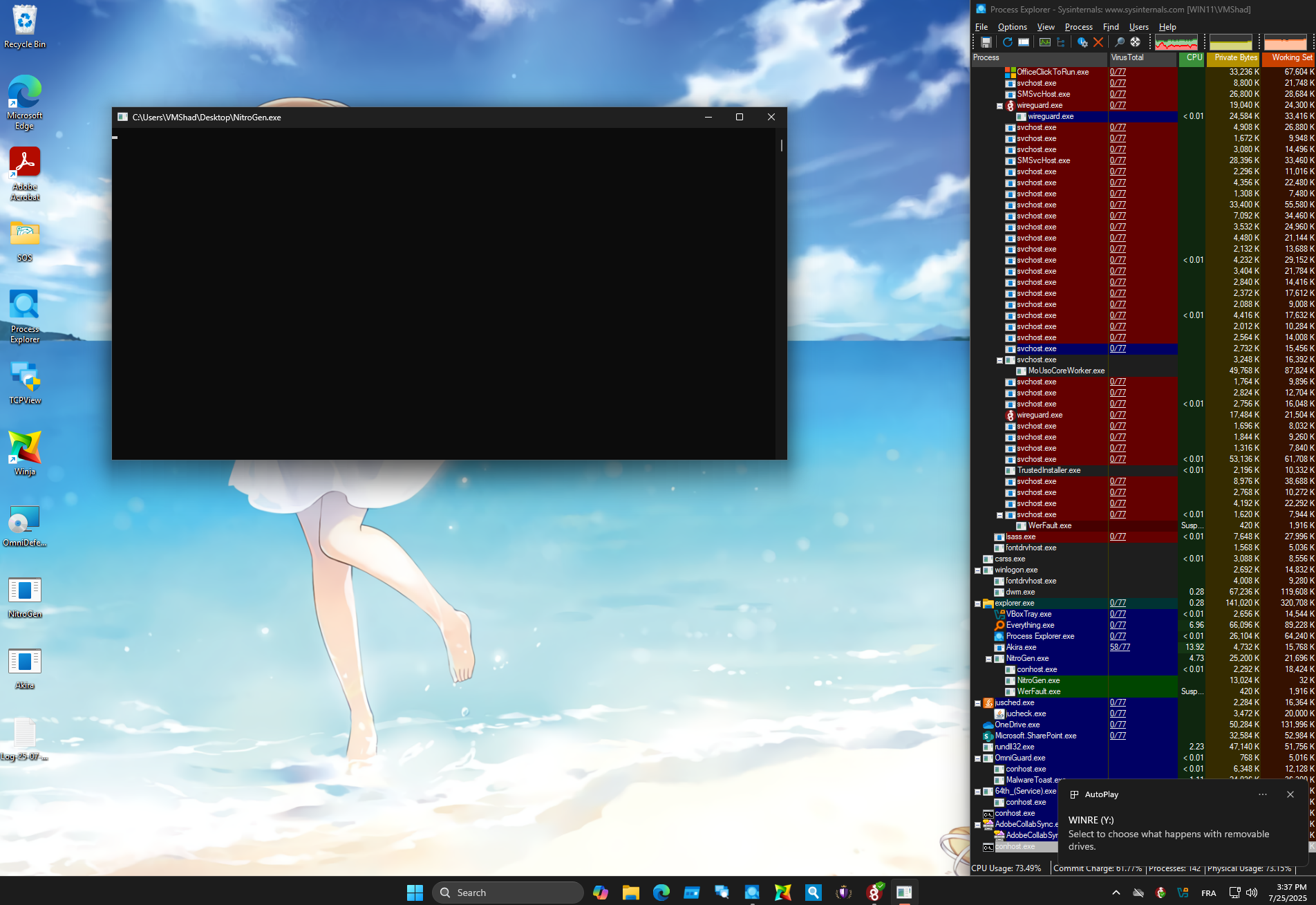
Task: Open Copilot from the taskbar
Action: pos(600,893)
